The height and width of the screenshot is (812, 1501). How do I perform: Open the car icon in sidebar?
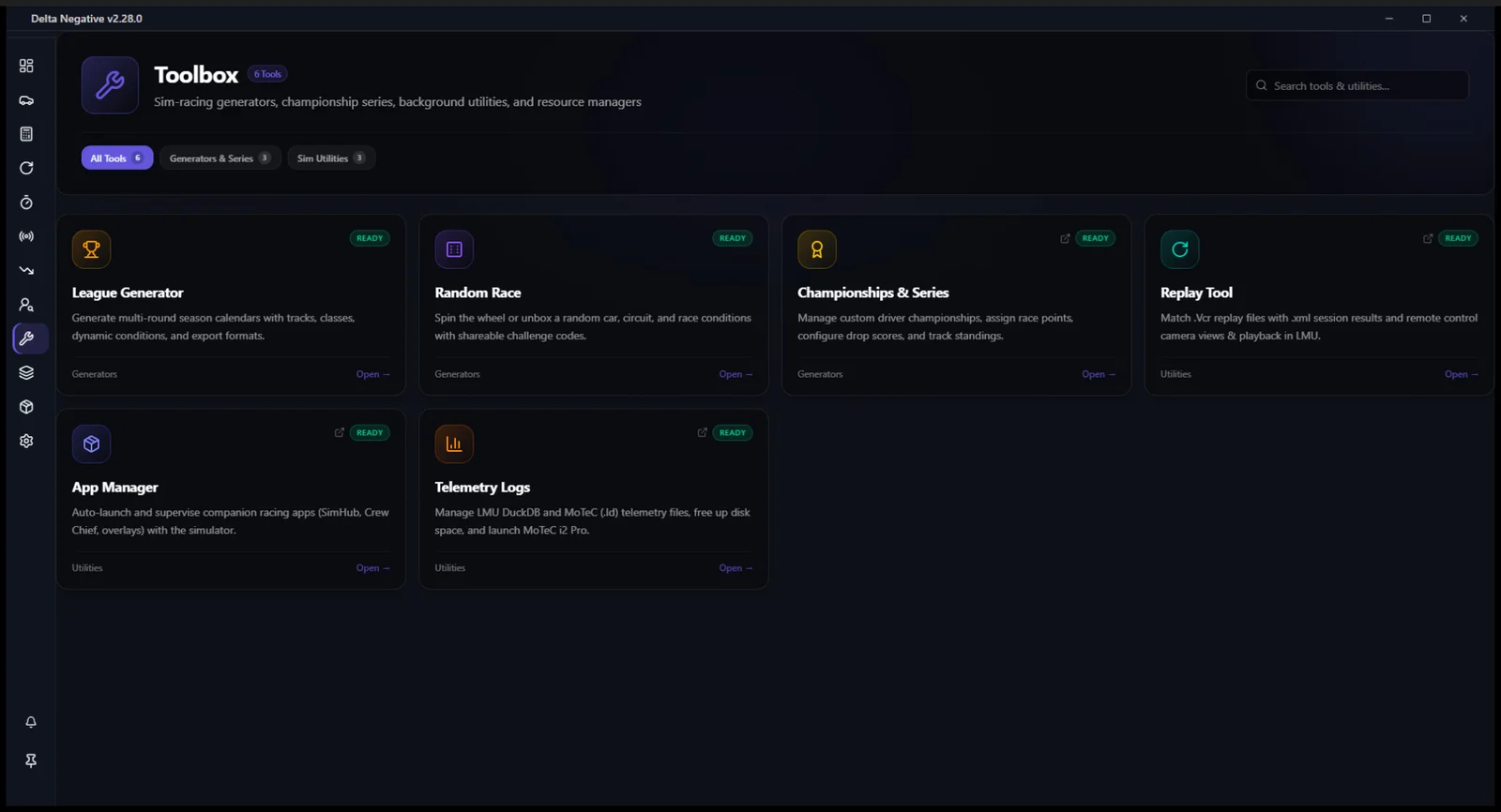pyautogui.click(x=26, y=100)
